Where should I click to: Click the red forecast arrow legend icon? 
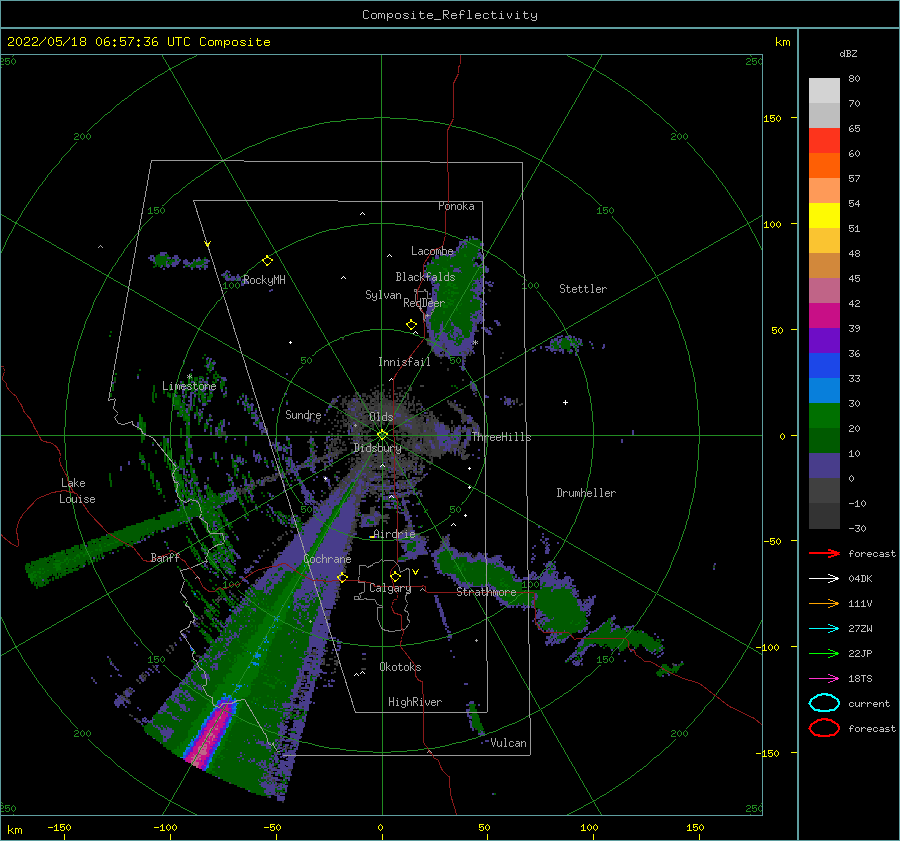coord(824,553)
